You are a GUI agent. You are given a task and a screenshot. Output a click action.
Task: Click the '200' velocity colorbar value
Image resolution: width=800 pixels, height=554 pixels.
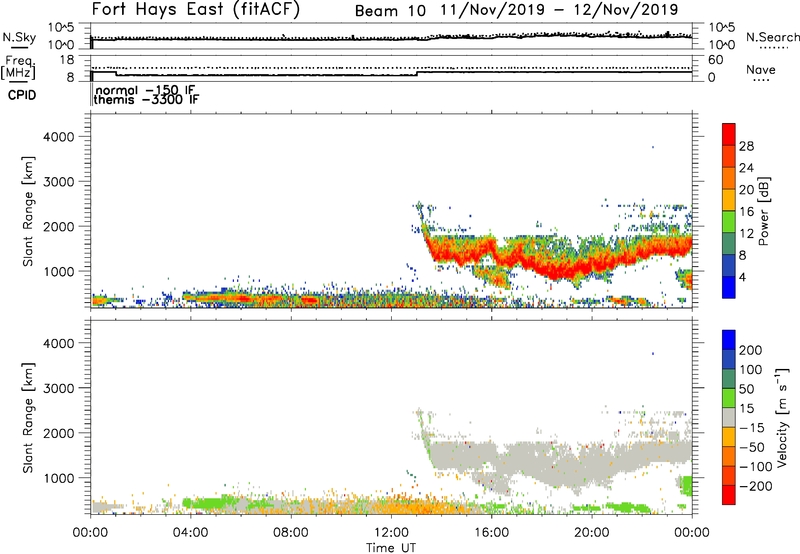pos(751,350)
